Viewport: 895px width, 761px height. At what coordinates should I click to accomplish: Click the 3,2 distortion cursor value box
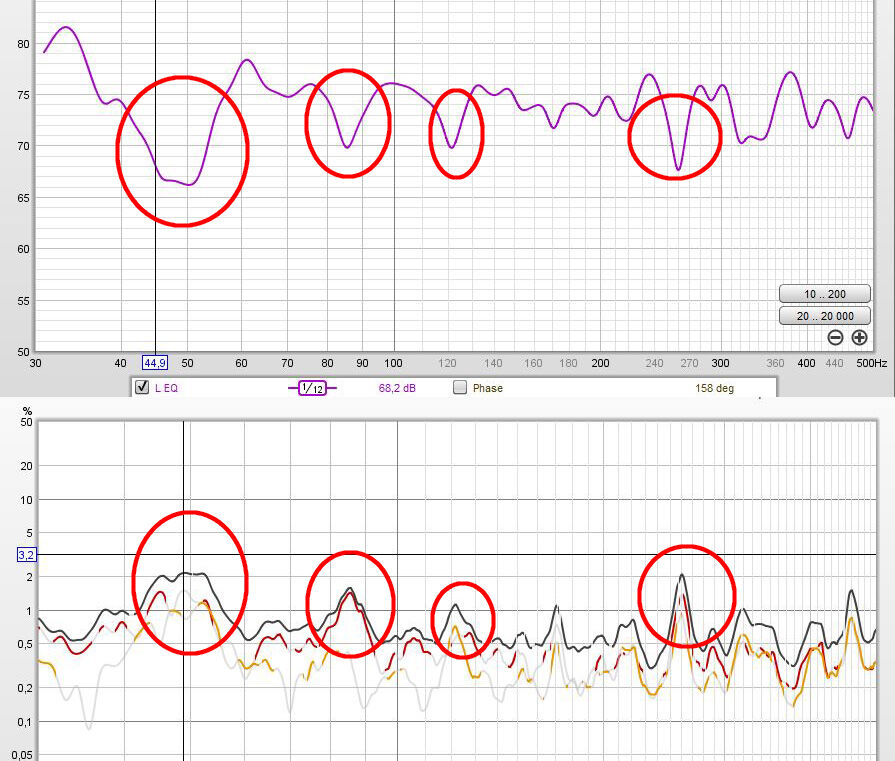26,555
